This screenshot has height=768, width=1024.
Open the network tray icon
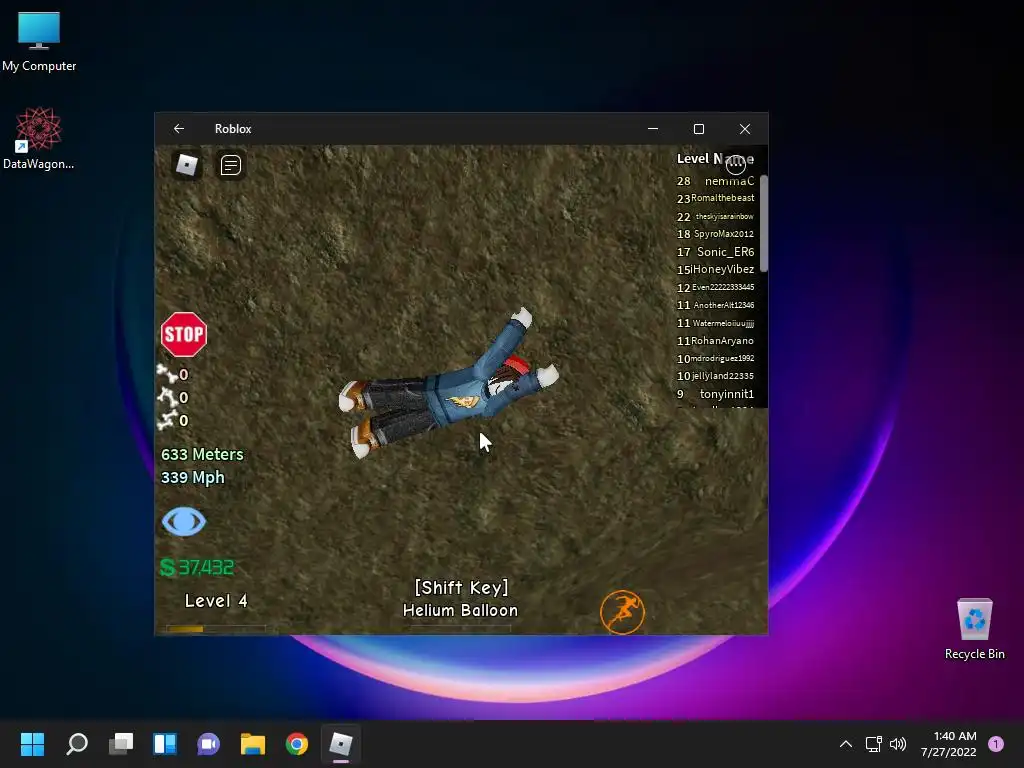coord(873,744)
